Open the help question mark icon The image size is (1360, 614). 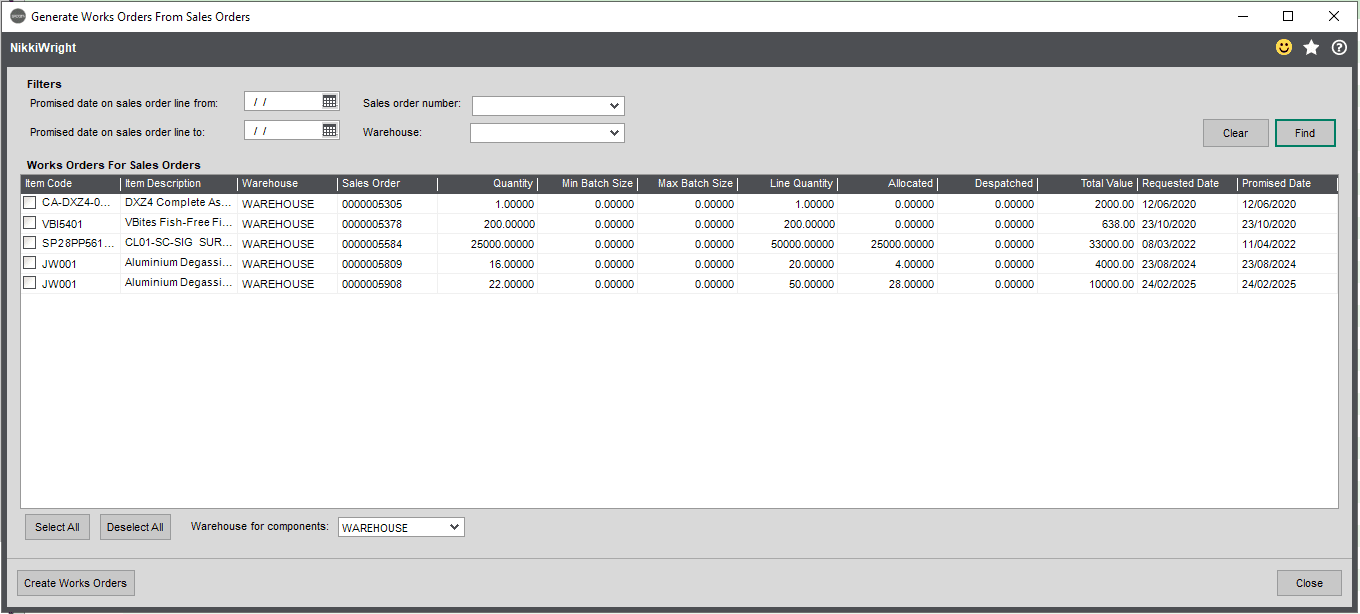(1339, 47)
